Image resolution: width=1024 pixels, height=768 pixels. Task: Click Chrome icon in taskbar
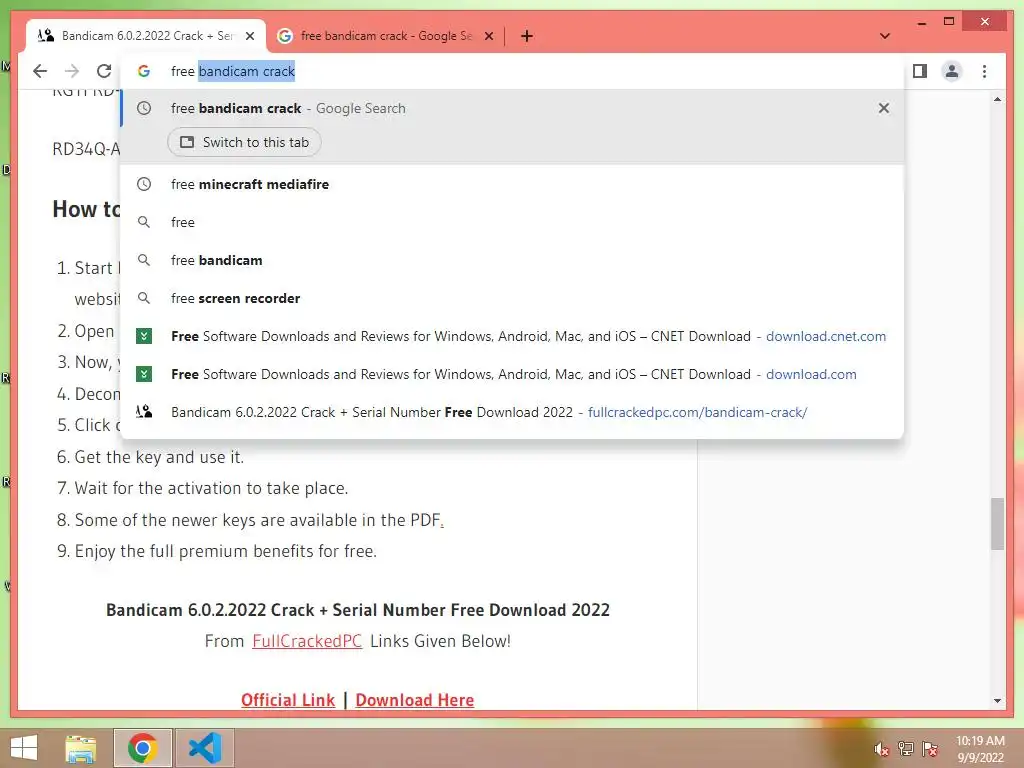[143, 748]
